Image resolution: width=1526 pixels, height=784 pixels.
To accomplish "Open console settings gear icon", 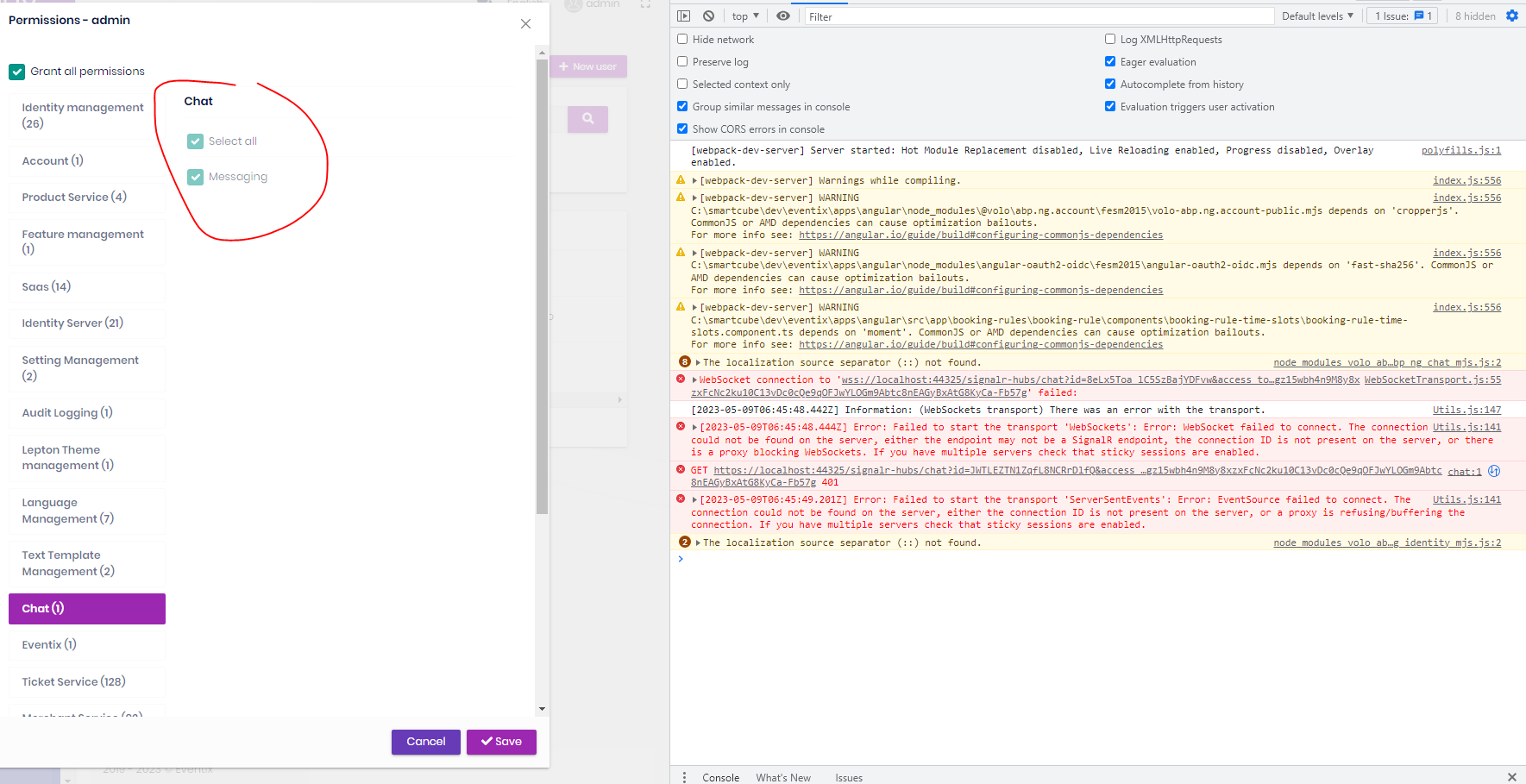I will [x=1511, y=16].
